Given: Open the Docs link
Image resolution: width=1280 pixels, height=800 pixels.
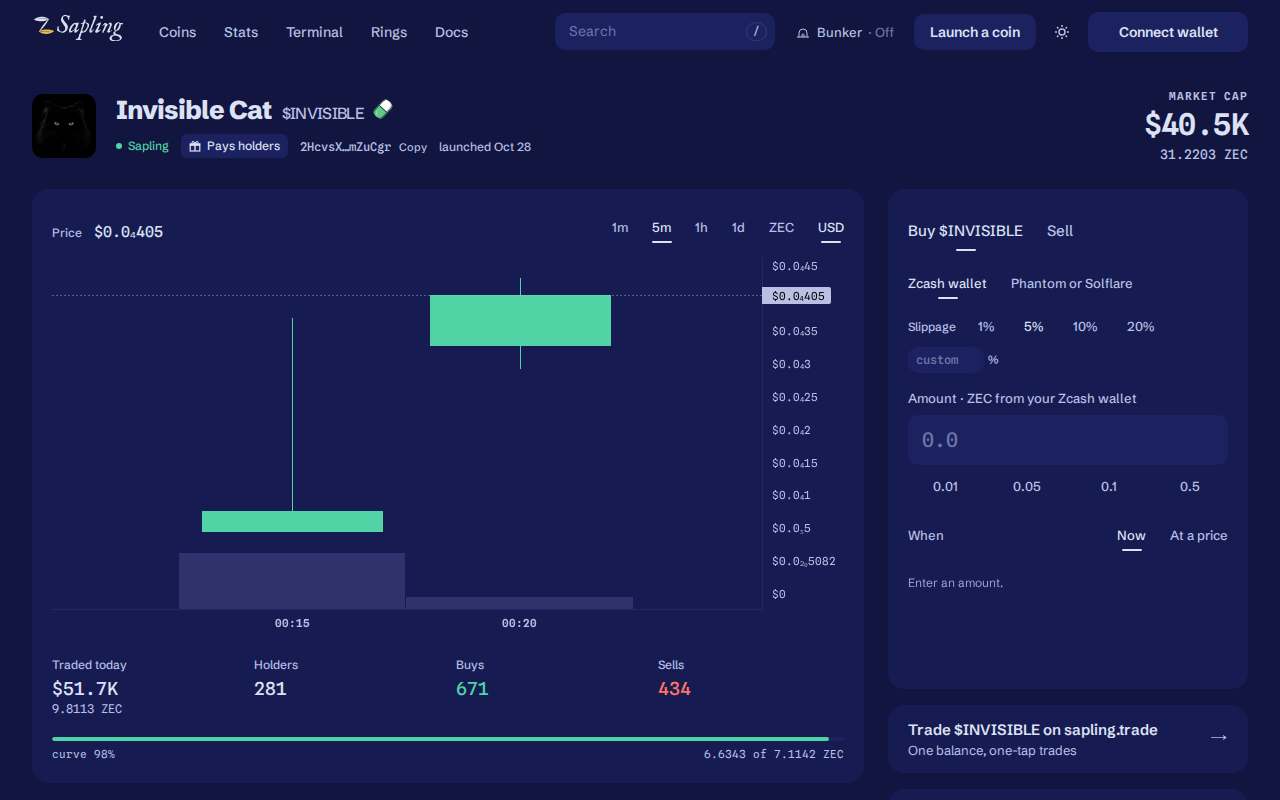Looking at the screenshot, I should click(x=451, y=32).
